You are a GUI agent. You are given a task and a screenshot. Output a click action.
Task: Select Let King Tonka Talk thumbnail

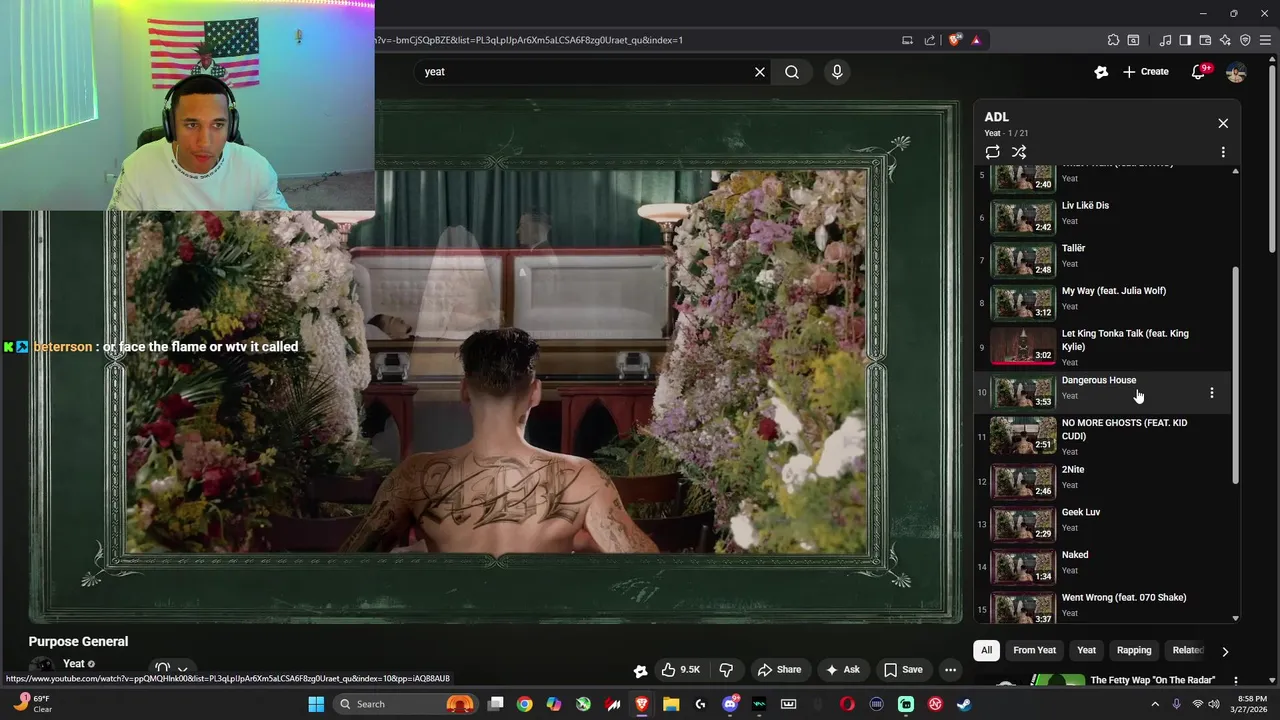pyautogui.click(x=1022, y=348)
